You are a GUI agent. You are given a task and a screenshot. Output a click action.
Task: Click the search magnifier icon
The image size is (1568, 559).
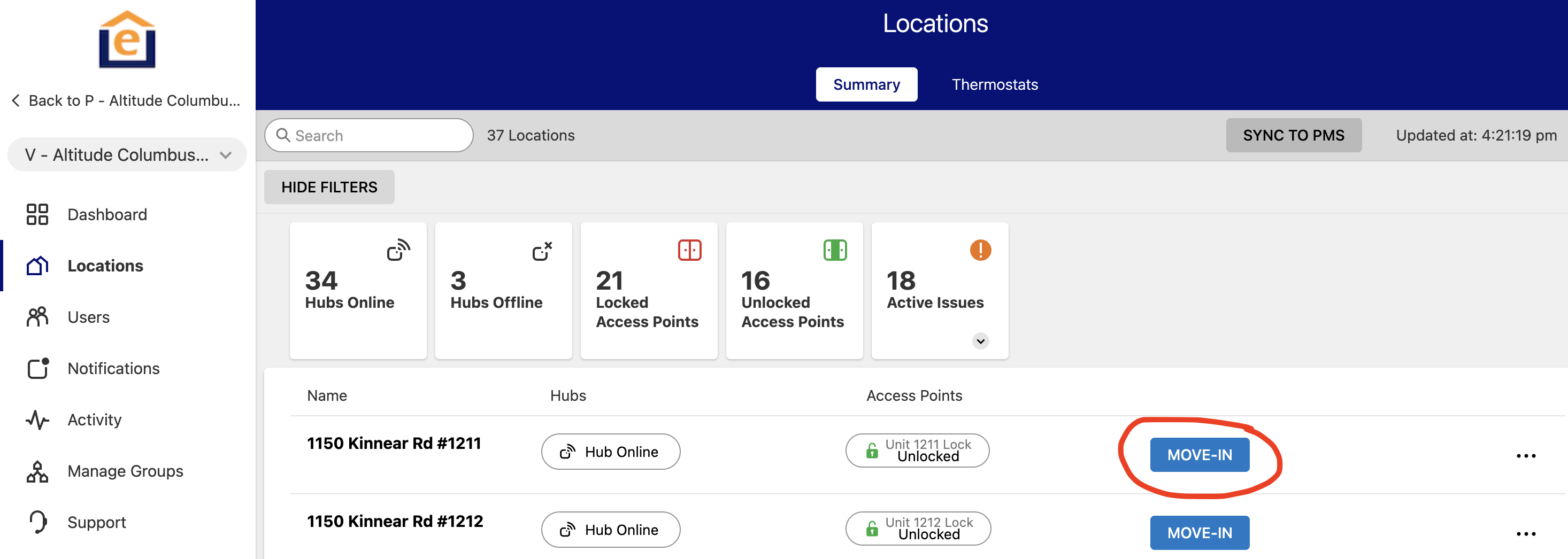pyautogui.click(x=283, y=135)
